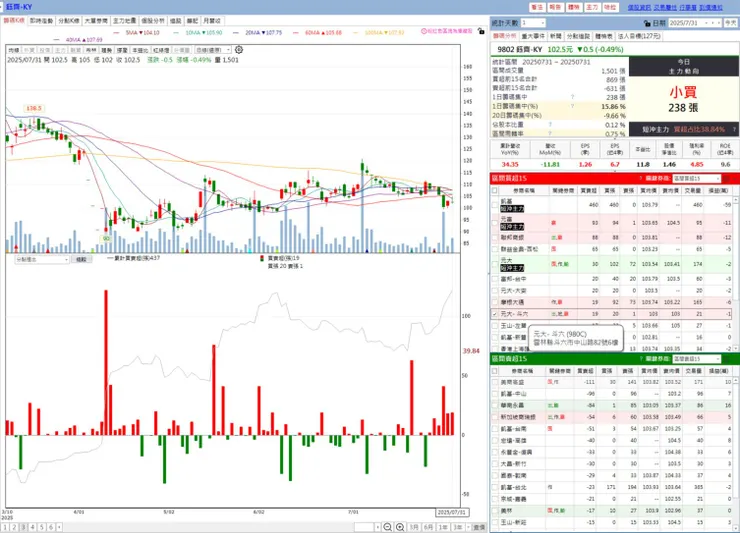
Task: Open 個股資訊 link at top right
Action: 639,8
